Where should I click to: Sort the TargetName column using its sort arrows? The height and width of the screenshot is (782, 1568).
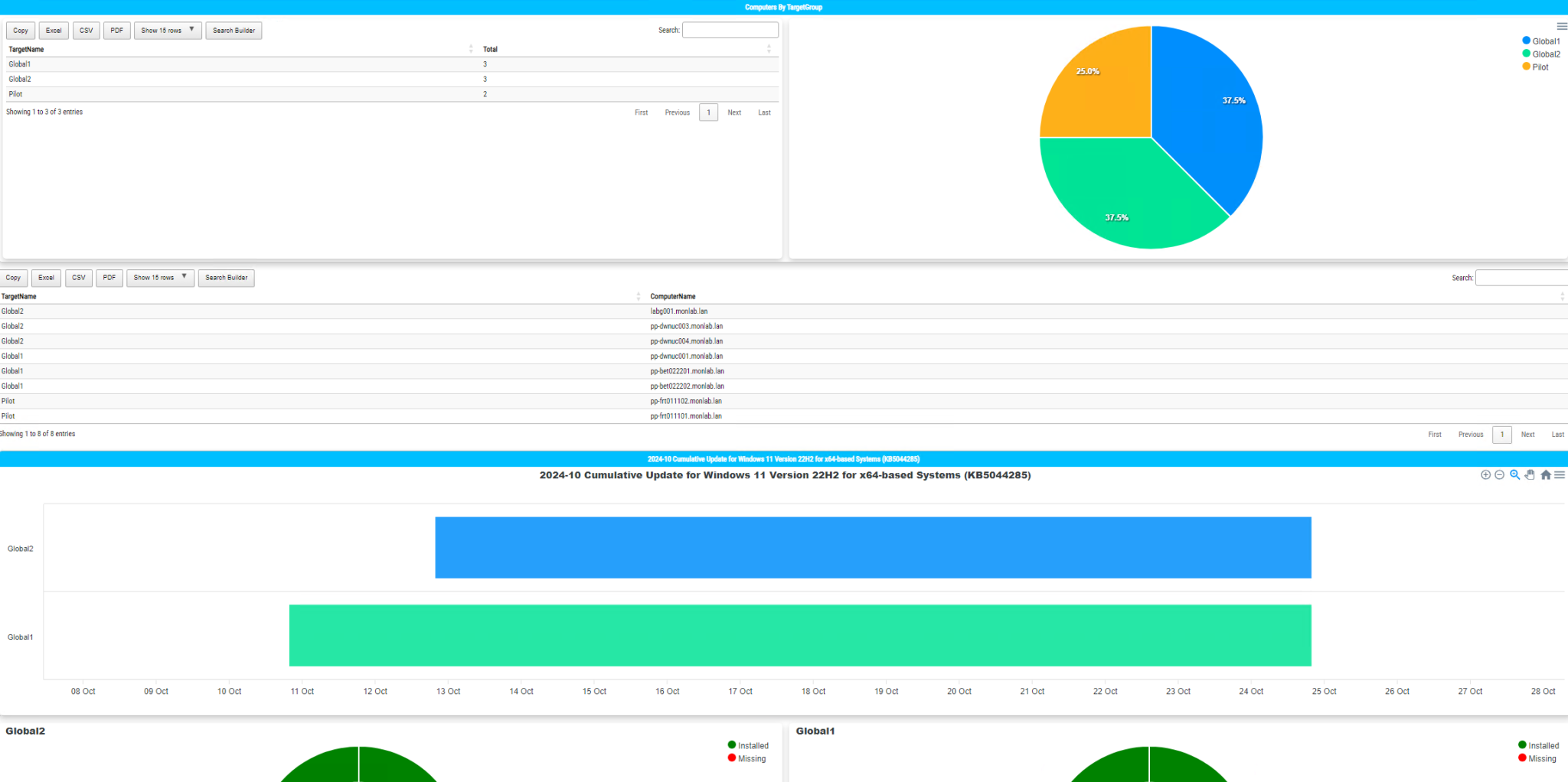pyautogui.click(x=471, y=48)
